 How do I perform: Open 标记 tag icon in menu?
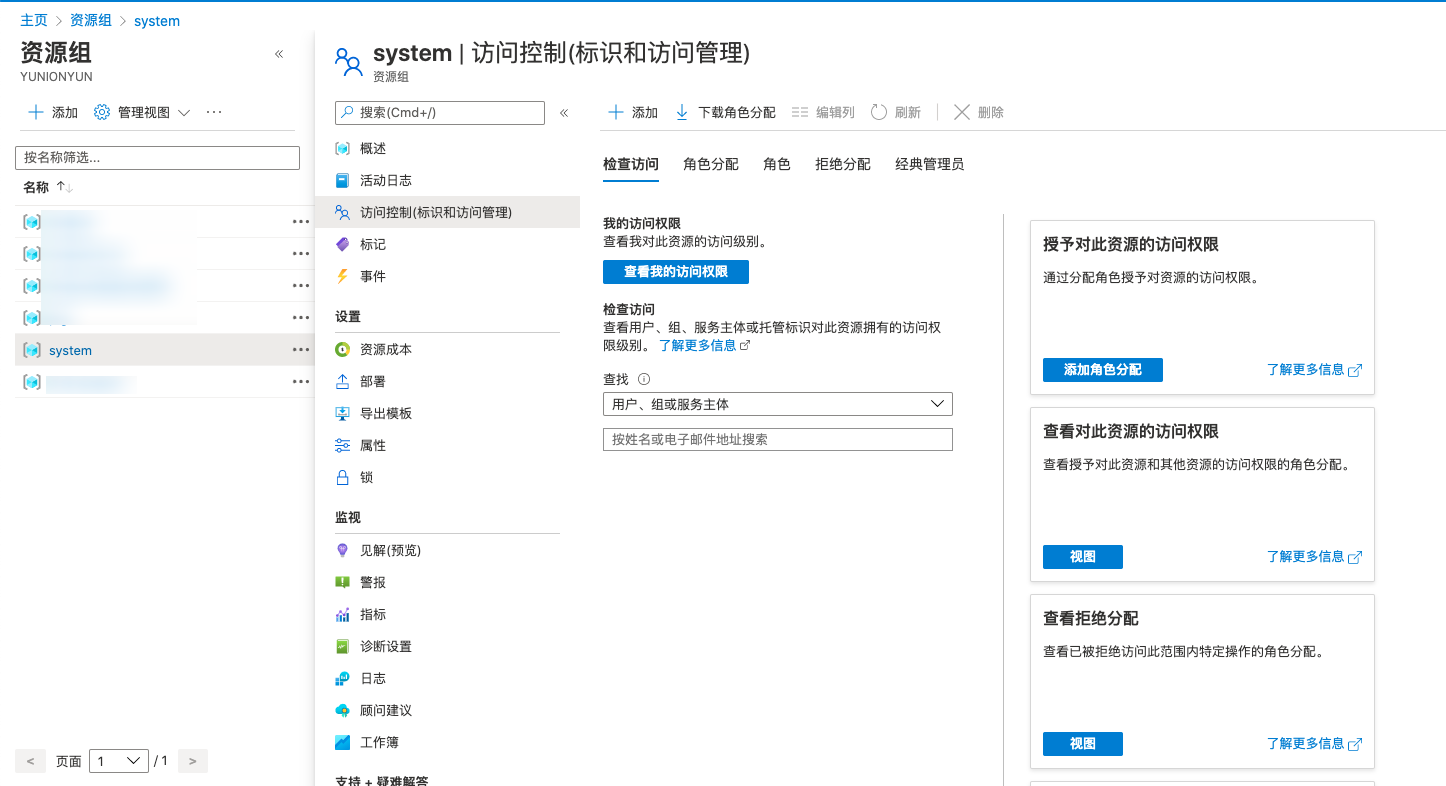pyautogui.click(x=343, y=244)
